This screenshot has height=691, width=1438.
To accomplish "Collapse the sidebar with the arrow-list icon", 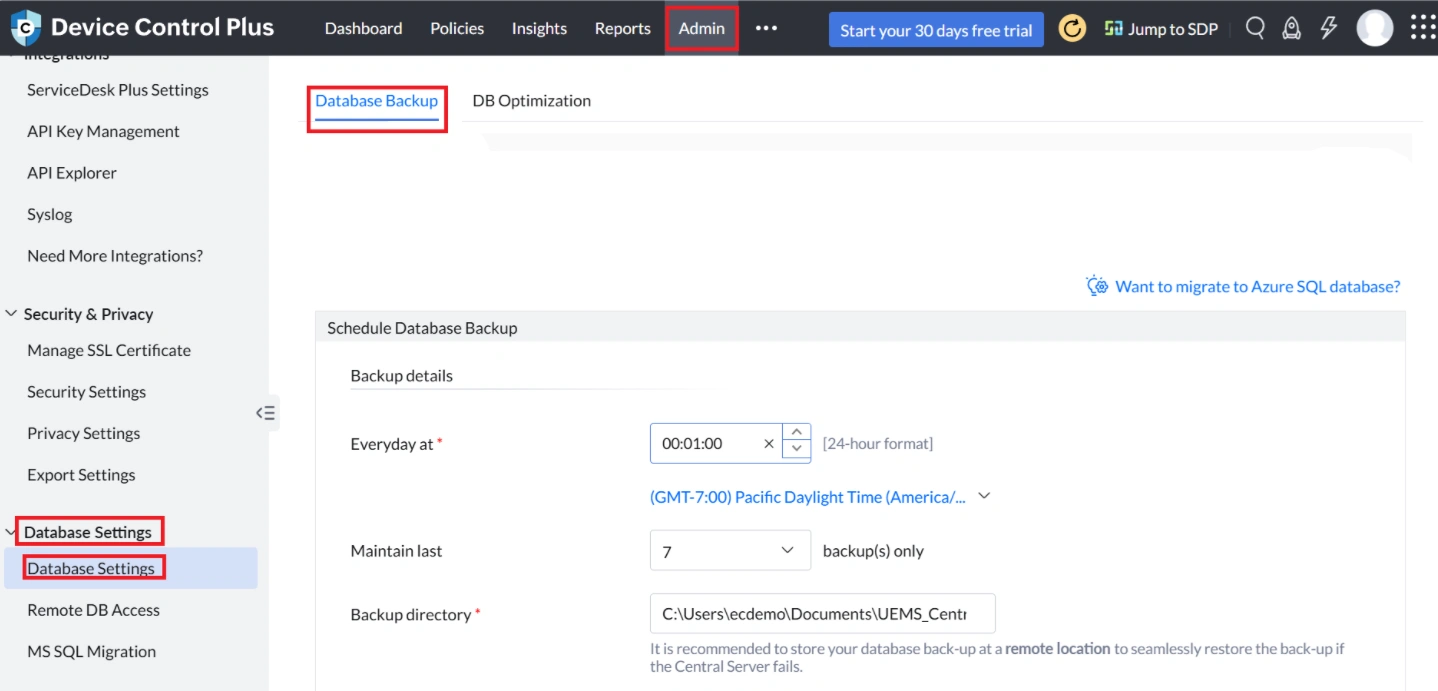I will click(x=265, y=412).
